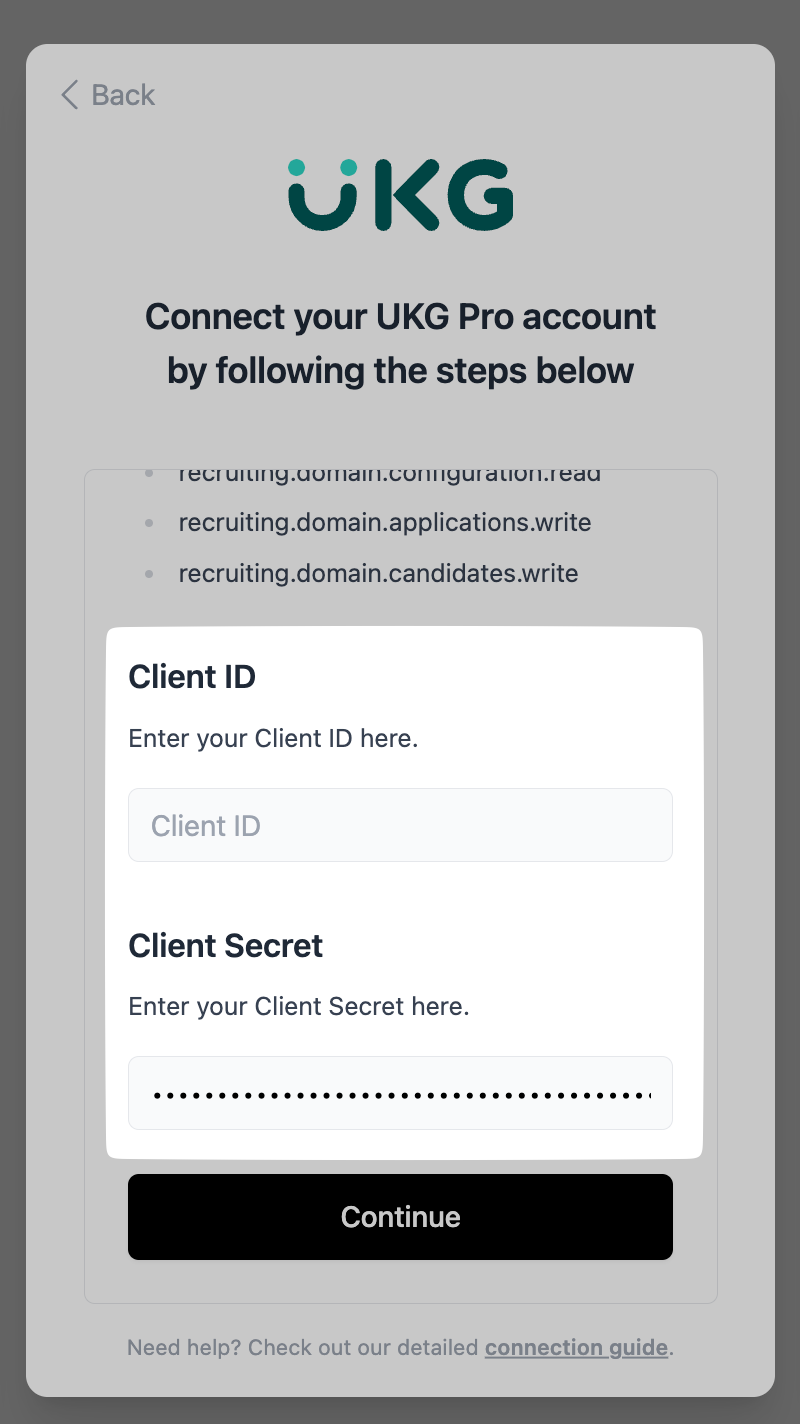
Task: Click into the Client Secret password field
Action: (400, 1093)
